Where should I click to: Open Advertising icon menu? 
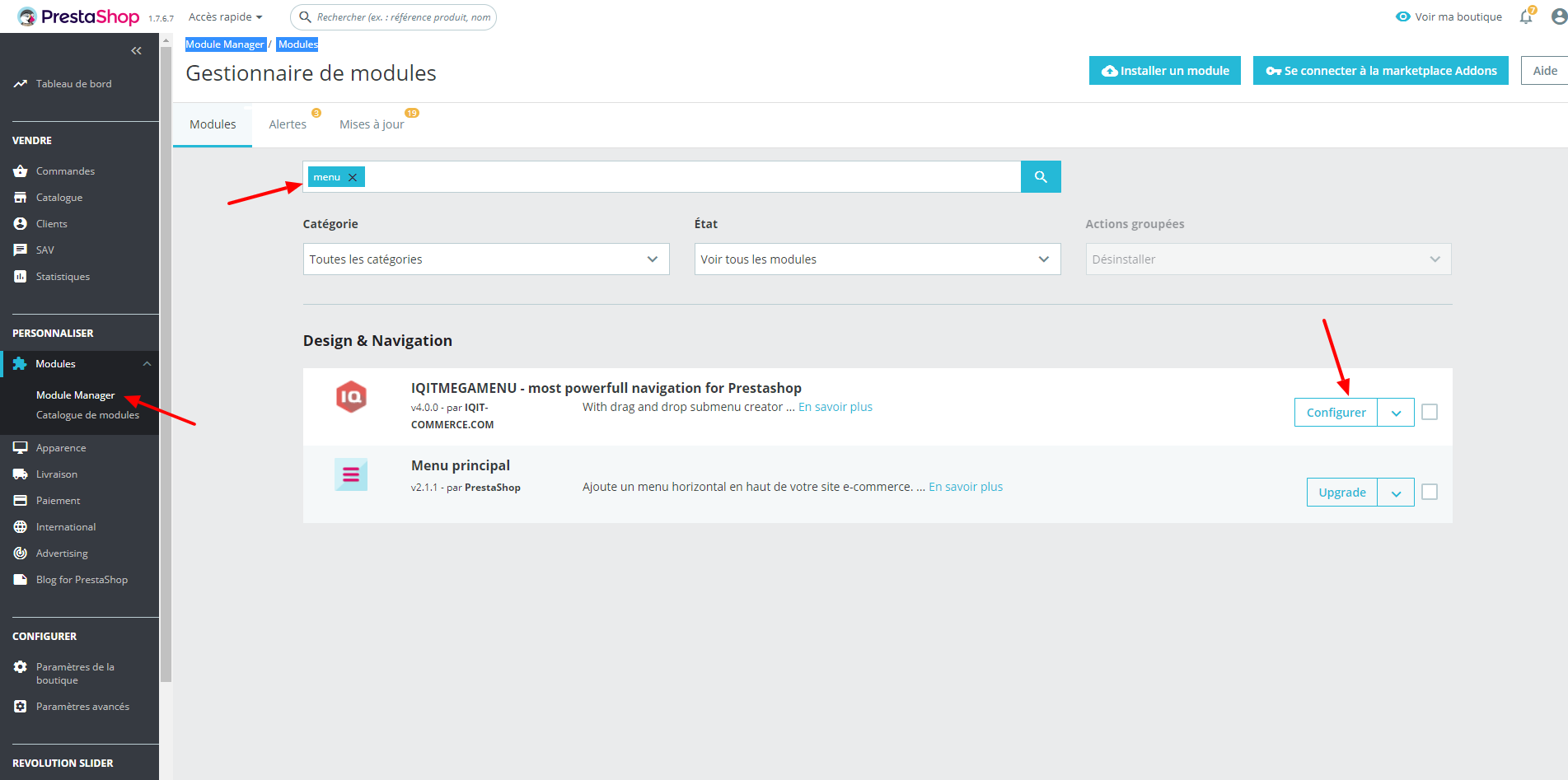[x=21, y=553]
